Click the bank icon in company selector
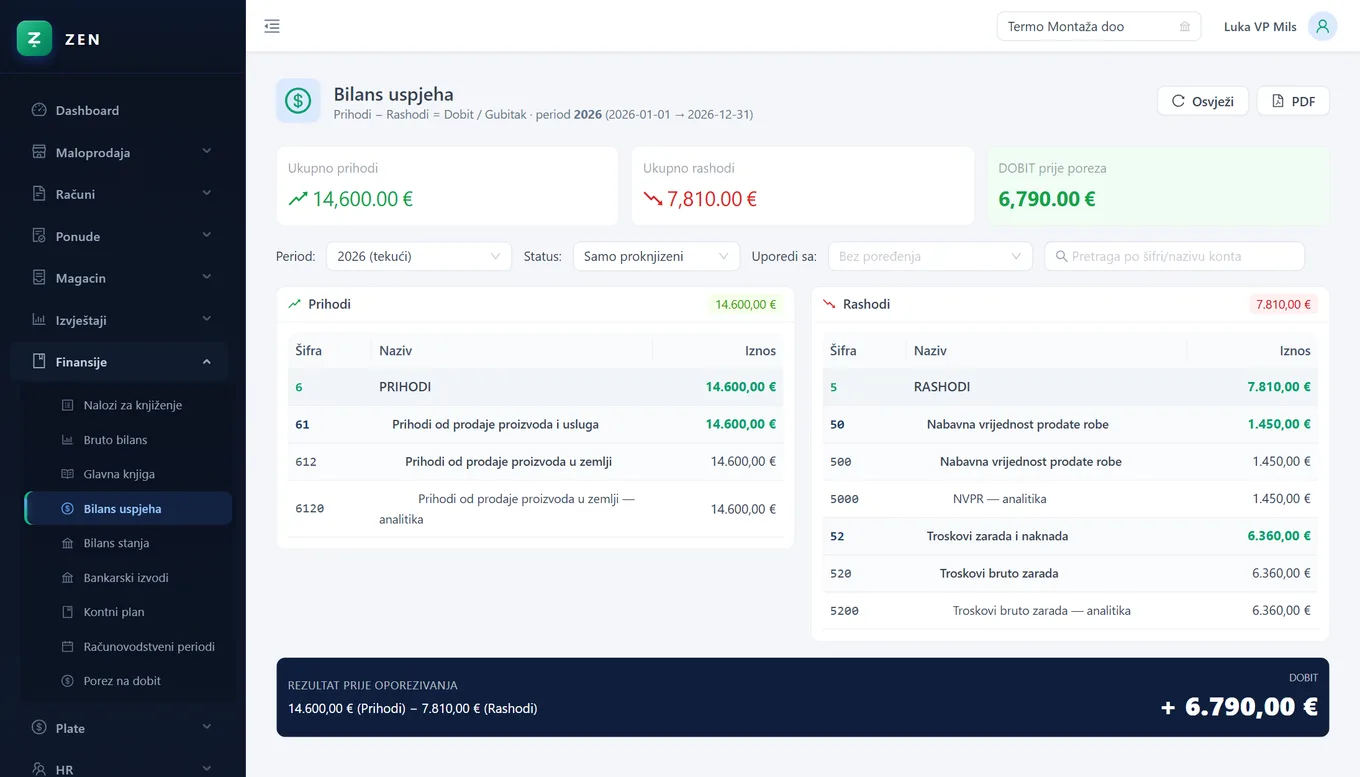Viewport: 1360px width, 777px height. pos(1185,27)
